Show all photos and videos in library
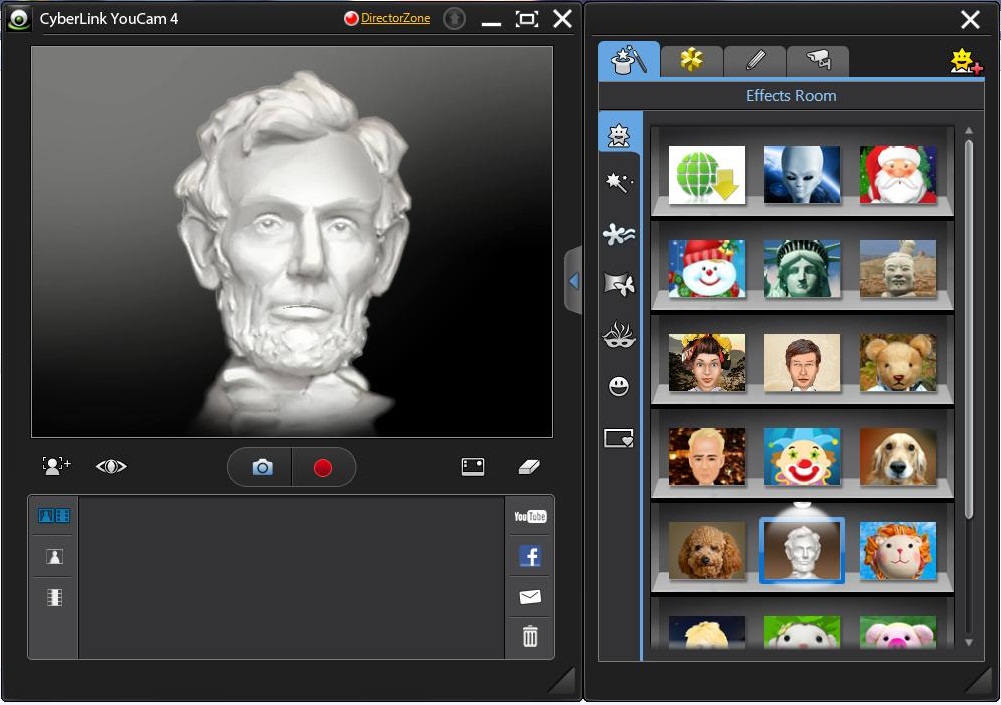The width and height of the screenshot is (1001, 705). 54,515
